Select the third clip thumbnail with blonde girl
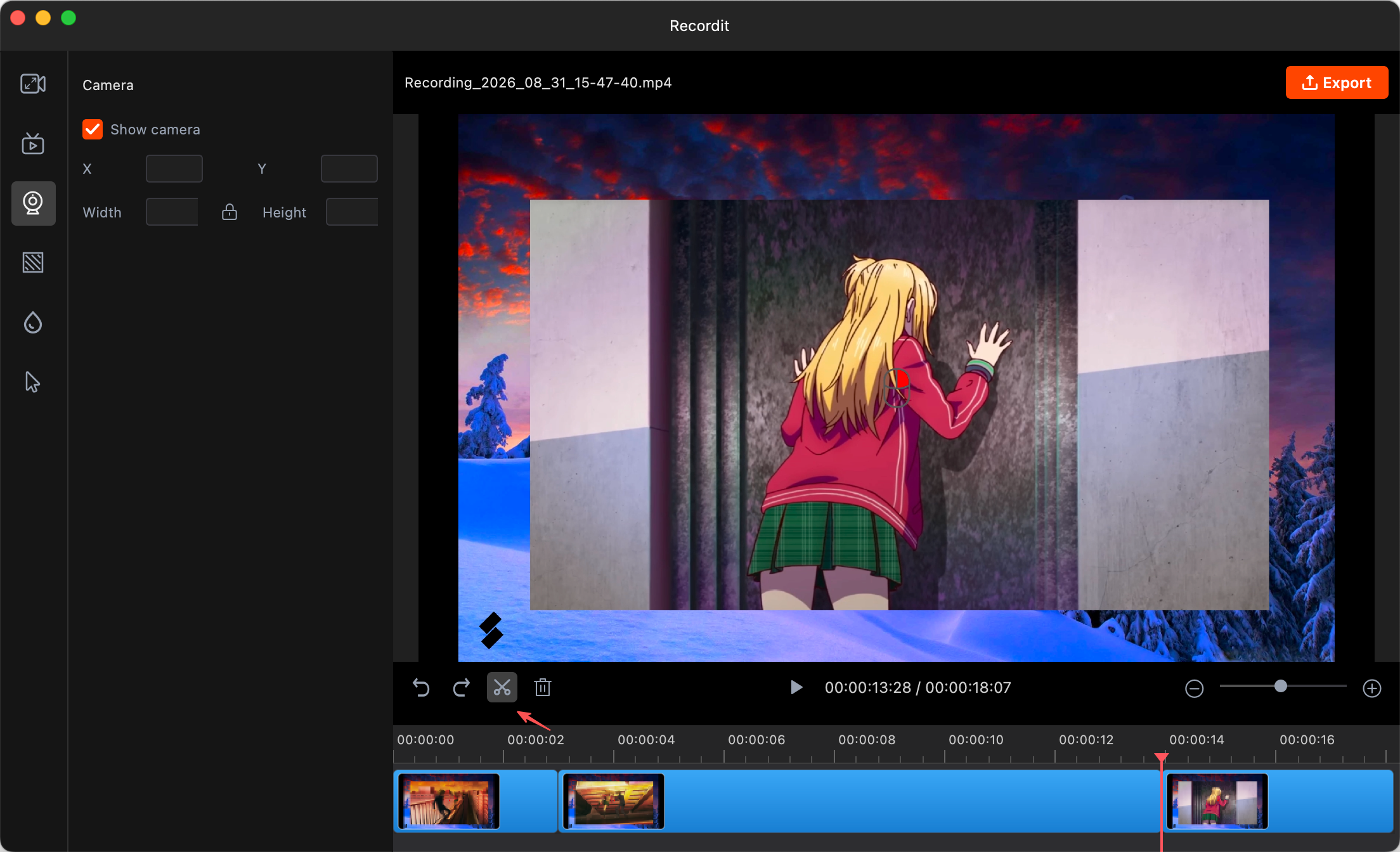This screenshot has height=852, width=1400. tap(1217, 801)
